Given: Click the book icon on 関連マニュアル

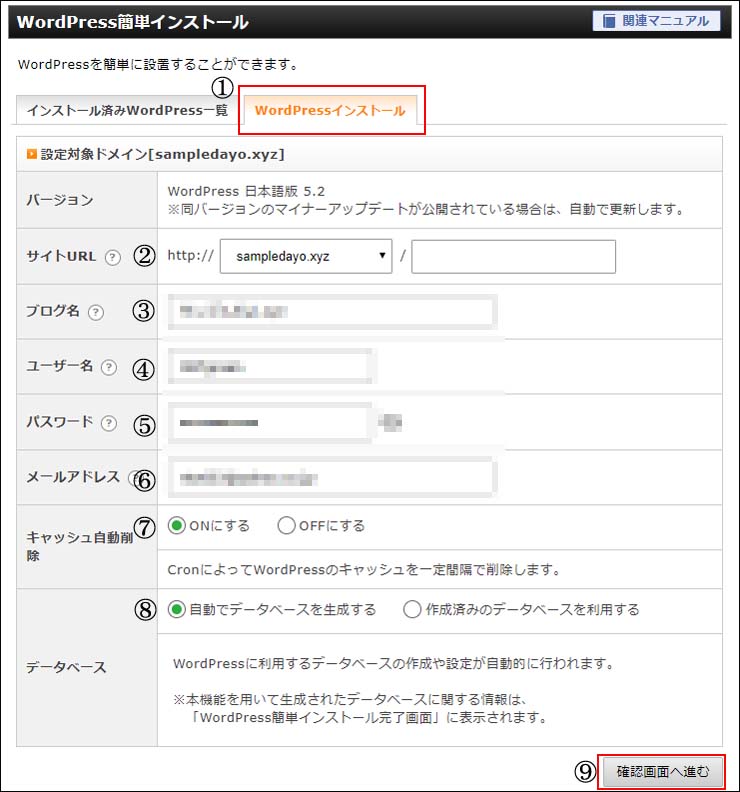Looking at the screenshot, I should pyautogui.click(x=610, y=21).
